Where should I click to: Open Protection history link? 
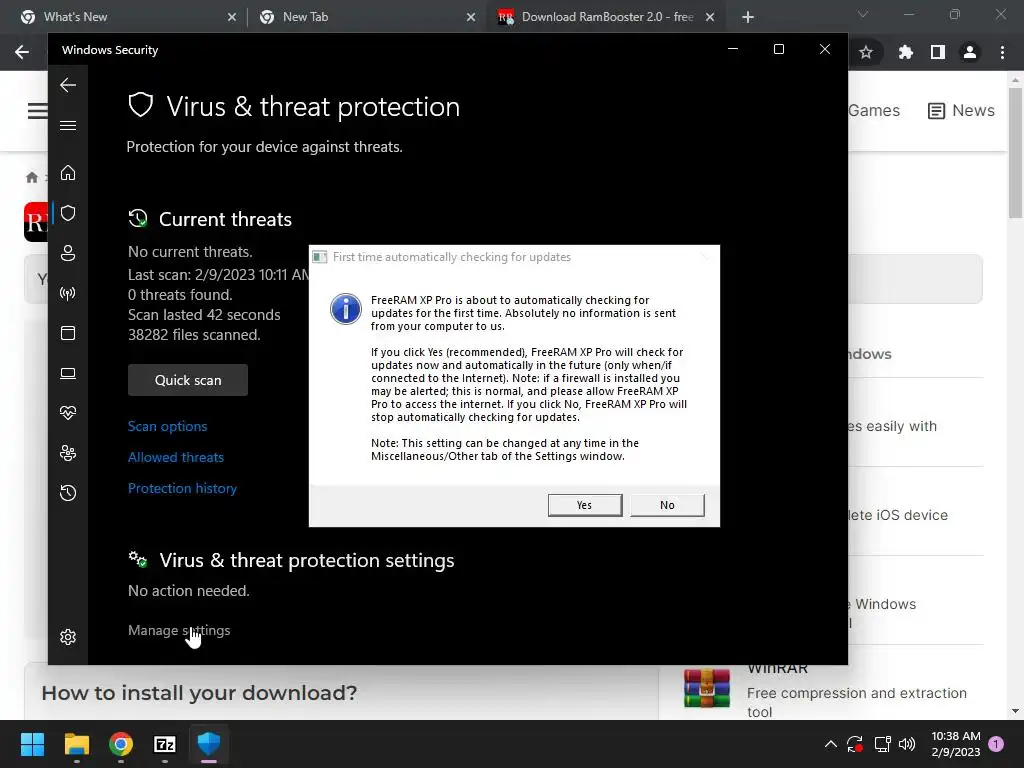pos(182,488)
